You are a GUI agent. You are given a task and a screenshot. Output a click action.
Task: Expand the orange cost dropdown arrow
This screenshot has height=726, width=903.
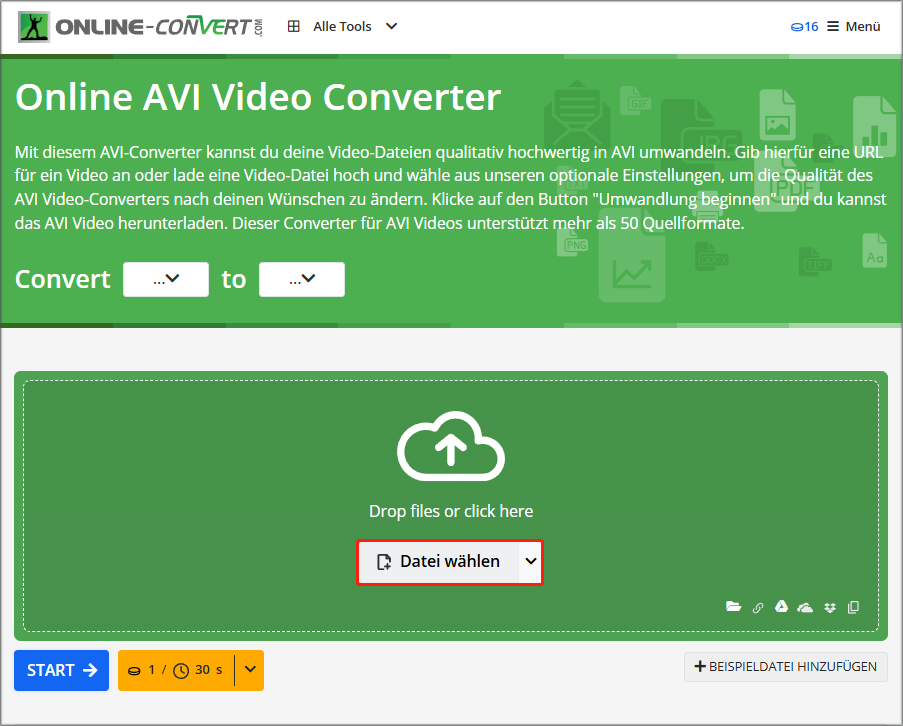click(250, 670)
